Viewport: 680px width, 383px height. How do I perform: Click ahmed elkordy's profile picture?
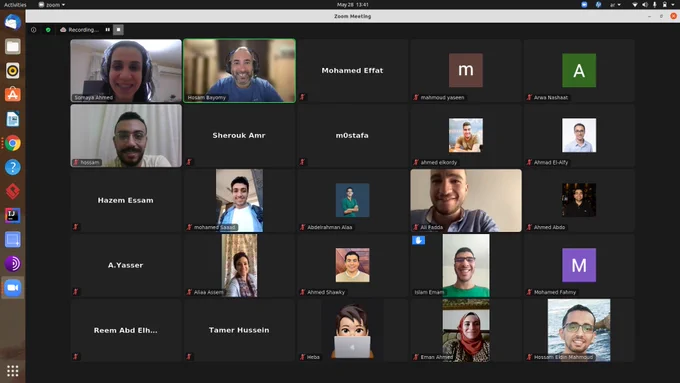[466, 135]
